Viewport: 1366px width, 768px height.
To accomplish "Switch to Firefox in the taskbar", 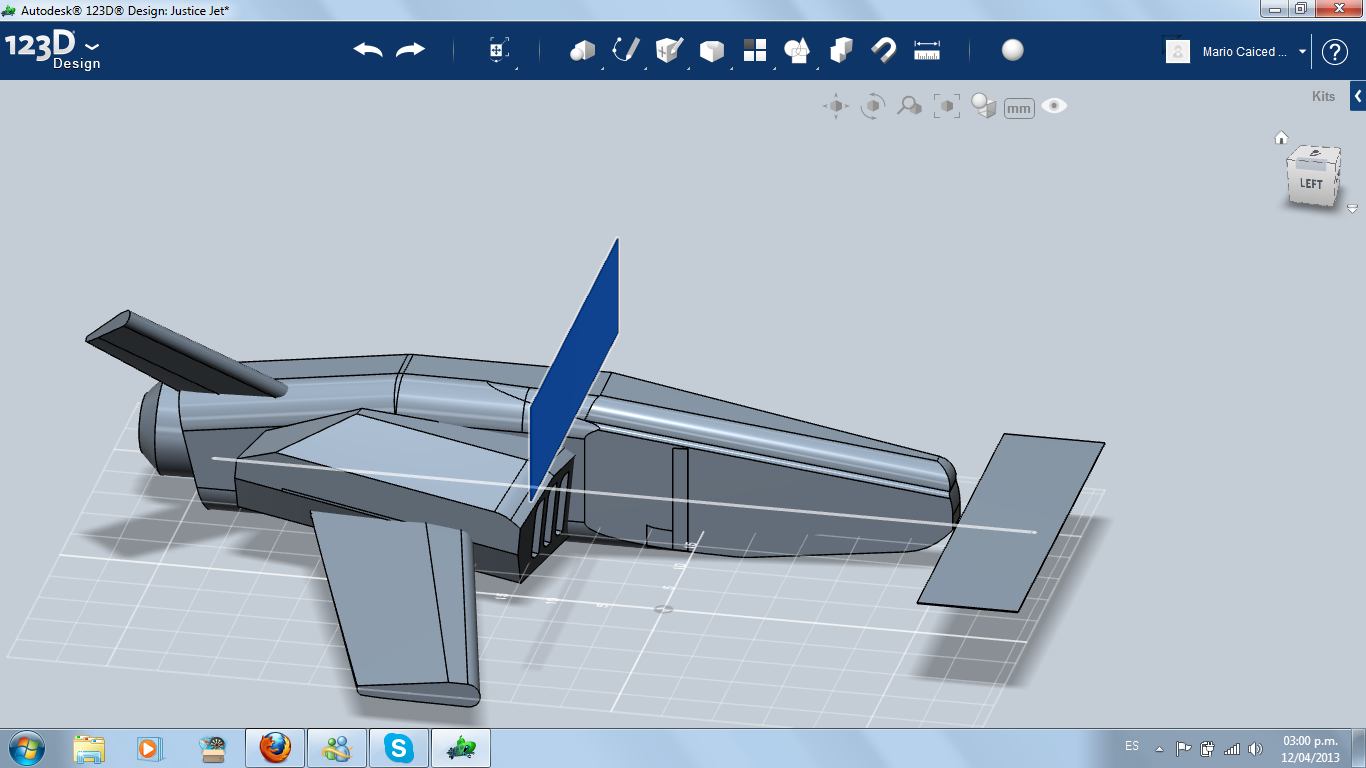I will point(275,748).
